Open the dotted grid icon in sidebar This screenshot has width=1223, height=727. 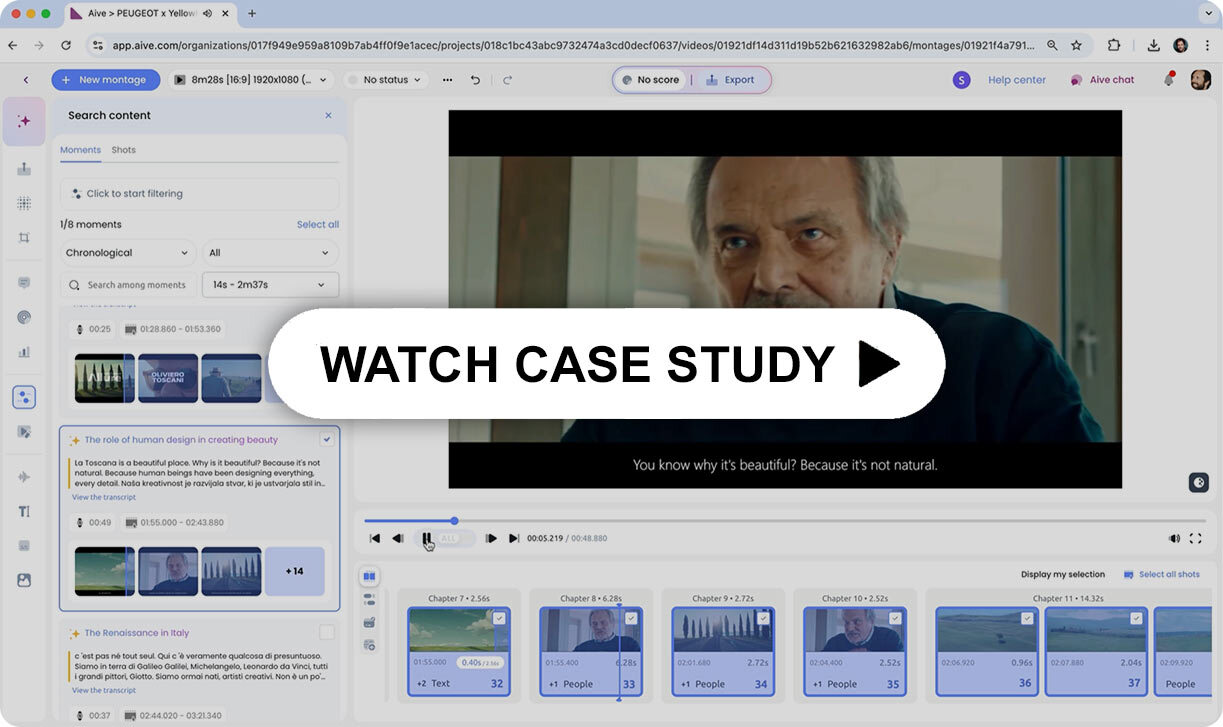pyautogui.click(x=24, y=203)
